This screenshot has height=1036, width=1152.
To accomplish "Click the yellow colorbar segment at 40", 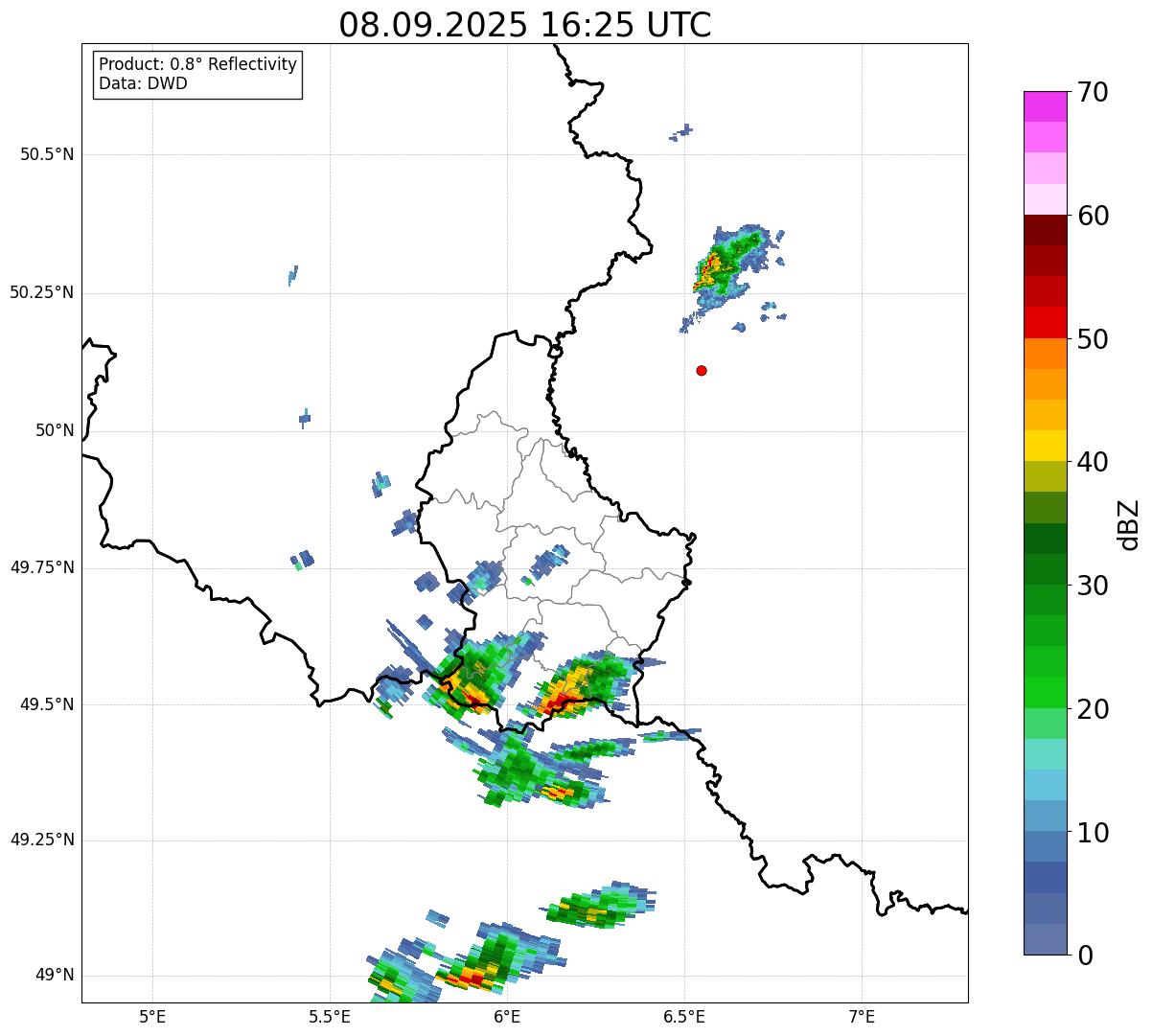I will click(x=1045, y=446).
